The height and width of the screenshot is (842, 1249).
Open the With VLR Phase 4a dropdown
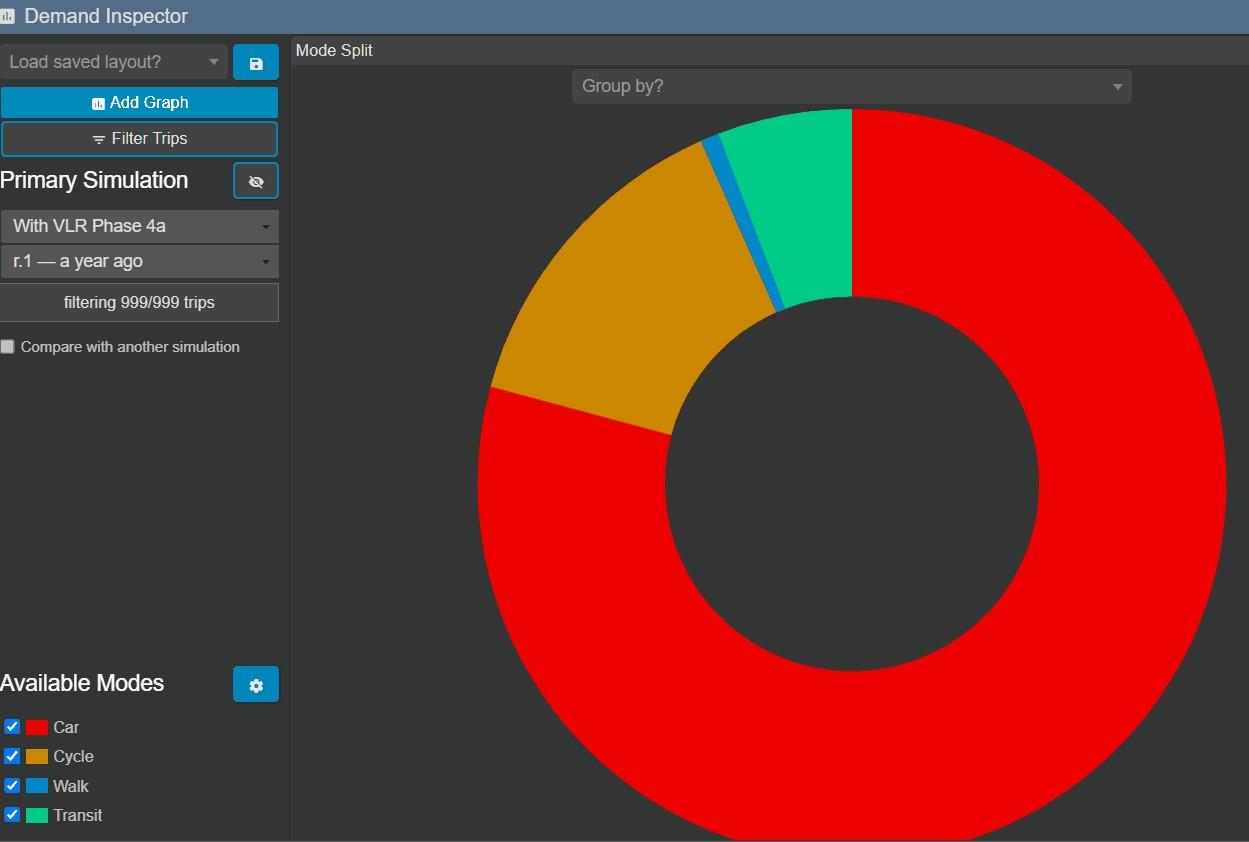tap(139, 226)
